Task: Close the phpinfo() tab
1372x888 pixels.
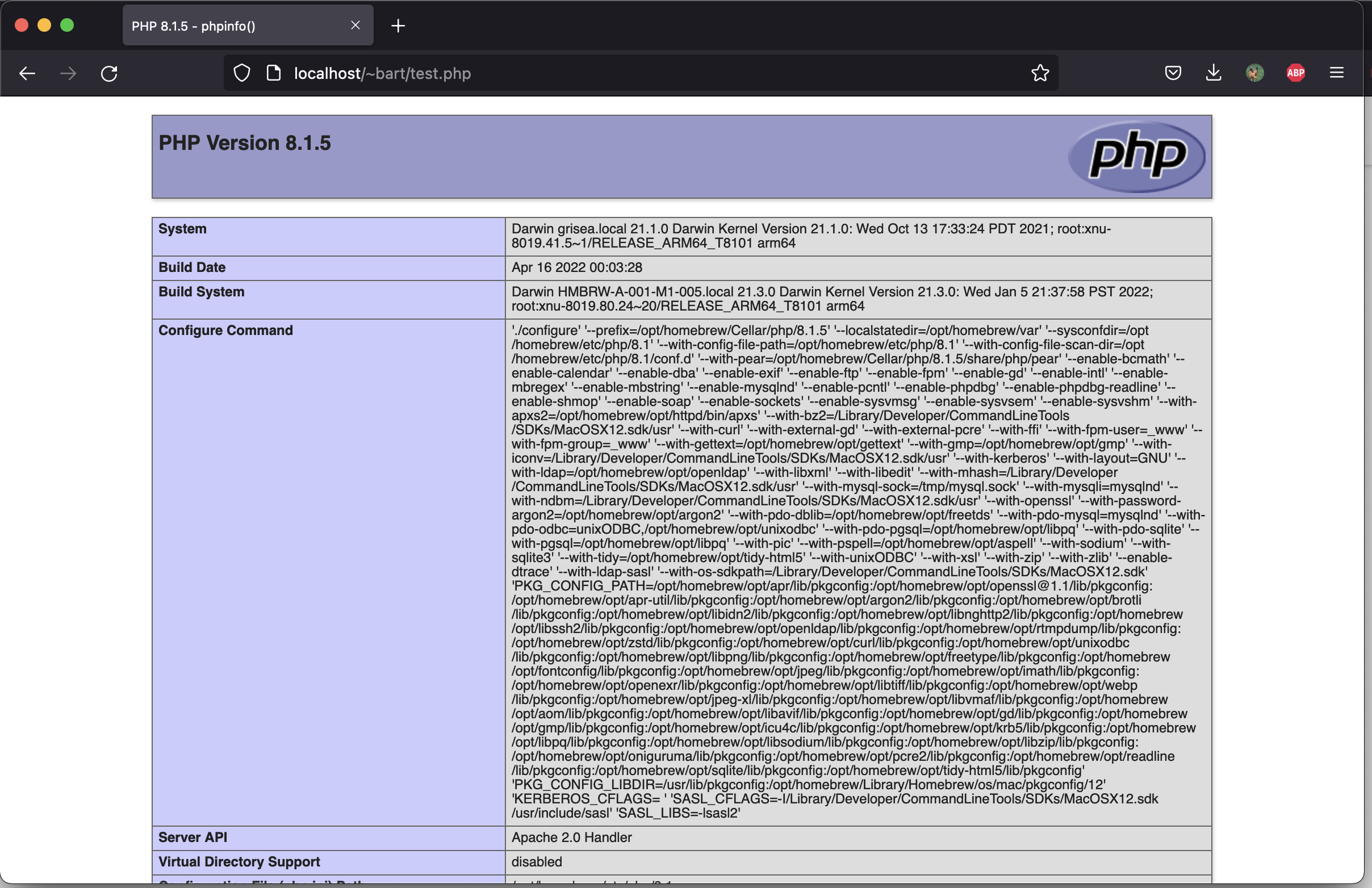Action: [355, 26]
